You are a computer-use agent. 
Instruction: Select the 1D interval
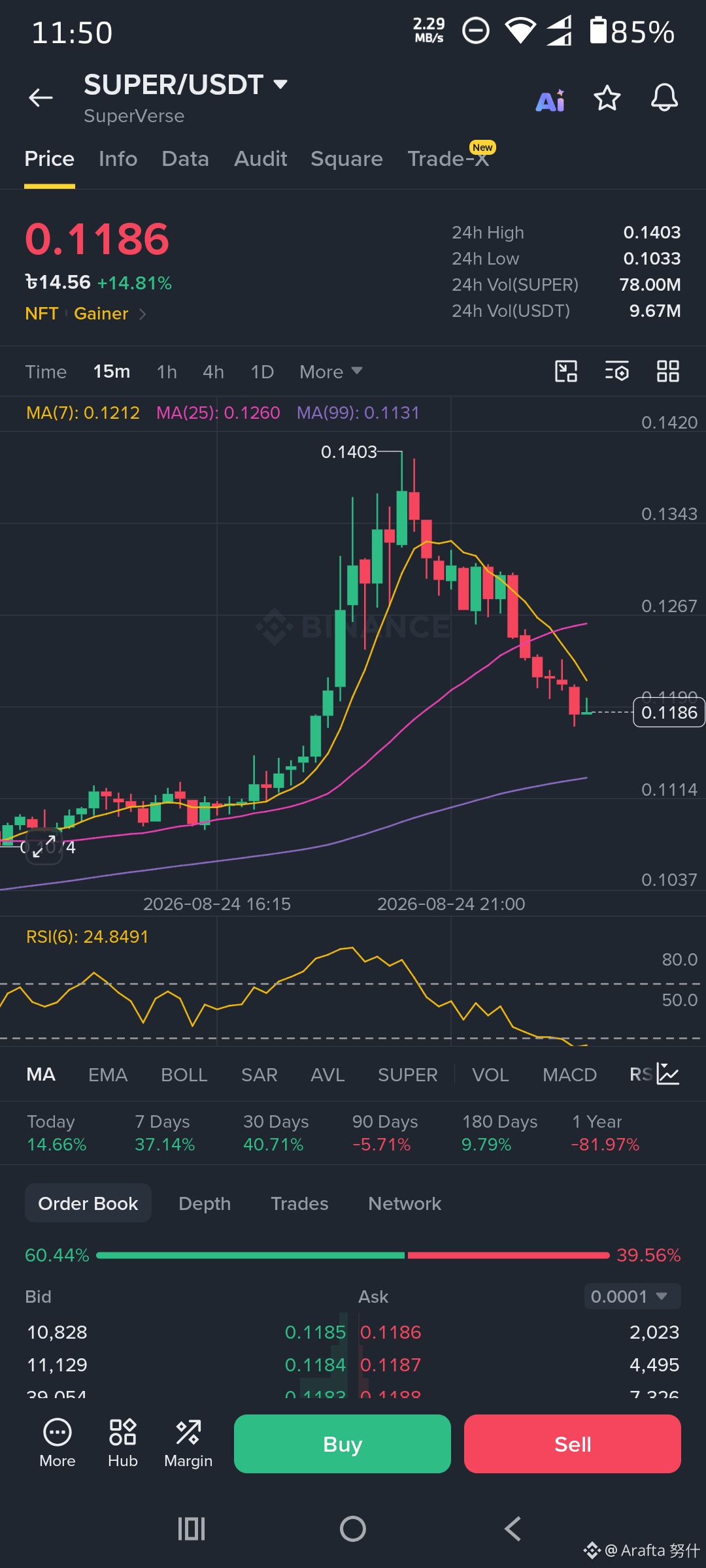coord(262,372)
